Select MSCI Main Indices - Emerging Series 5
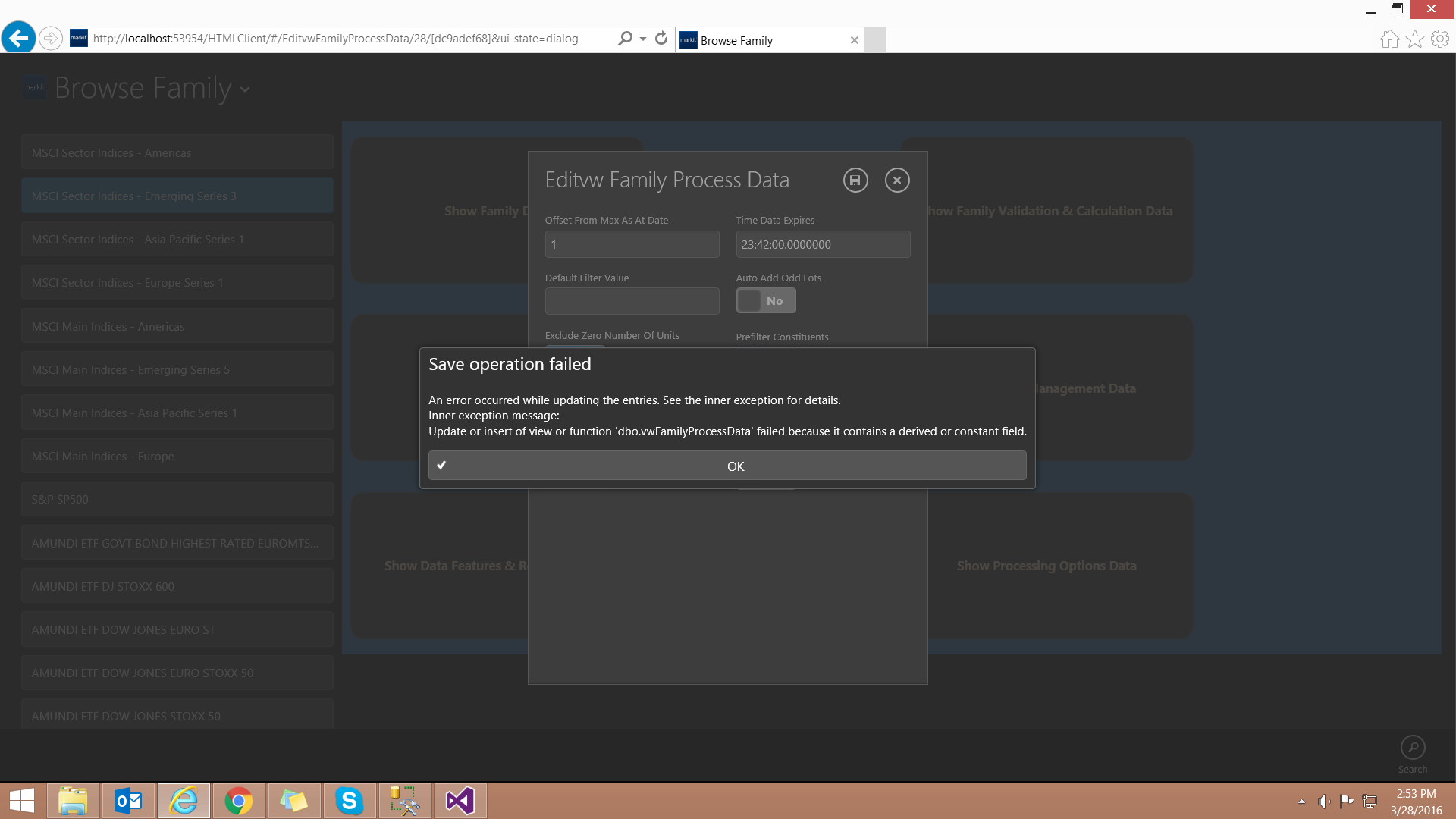The width and height of the screenshot is (1456, 819). coord(177,369)
